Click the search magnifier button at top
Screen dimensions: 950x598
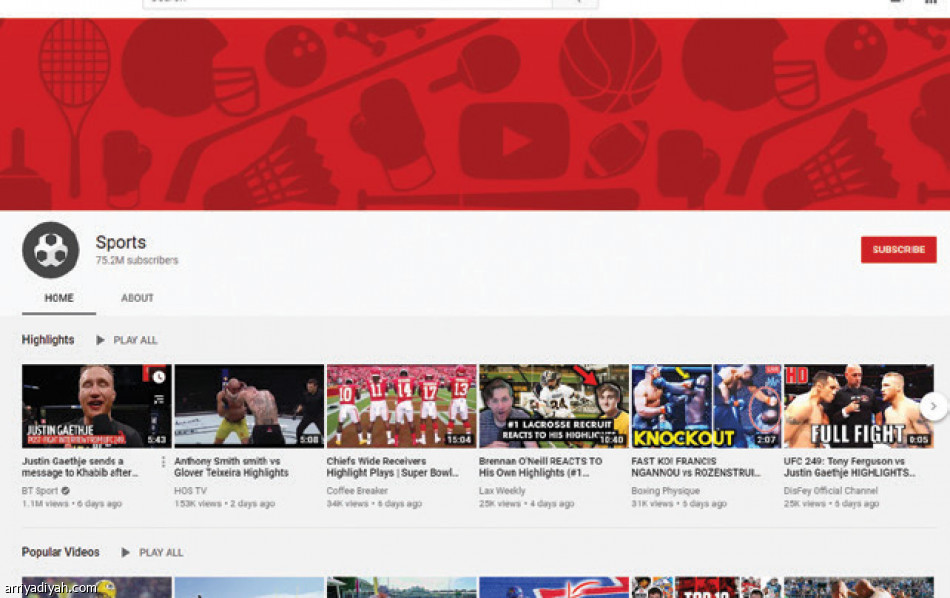pos(576,3)
